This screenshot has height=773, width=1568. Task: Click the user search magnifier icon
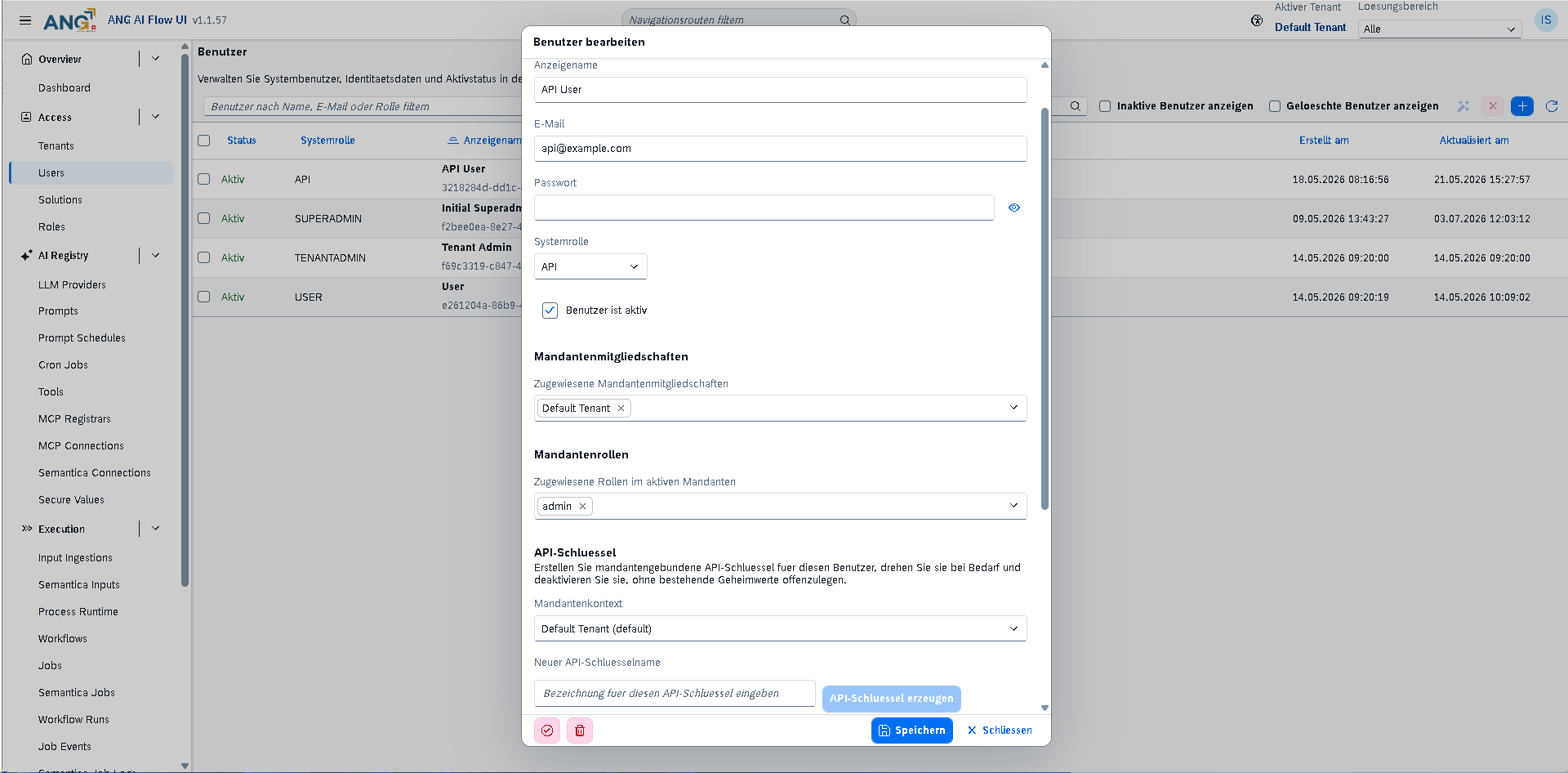(1076, 106)
